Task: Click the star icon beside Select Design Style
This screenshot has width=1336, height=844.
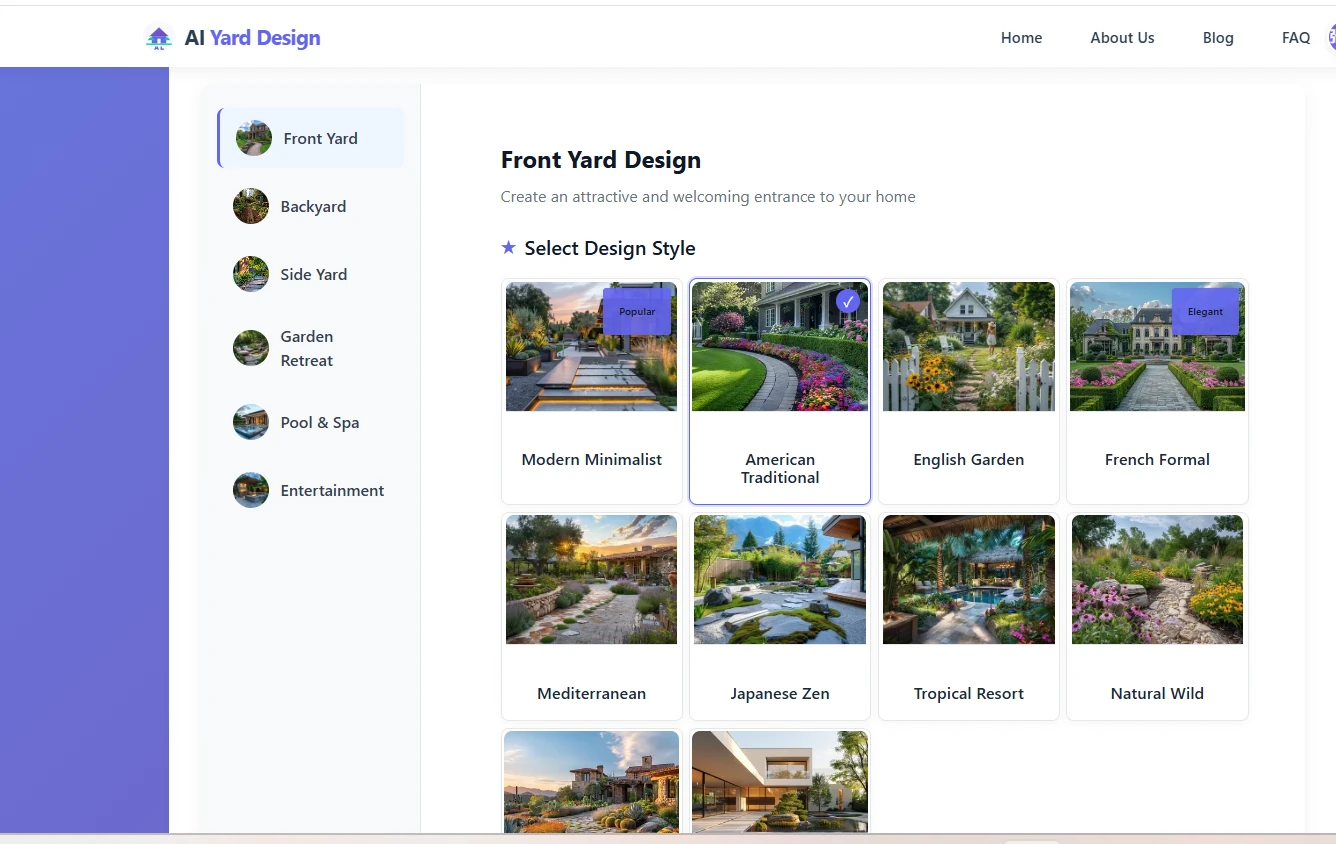Action: [509, 247]
